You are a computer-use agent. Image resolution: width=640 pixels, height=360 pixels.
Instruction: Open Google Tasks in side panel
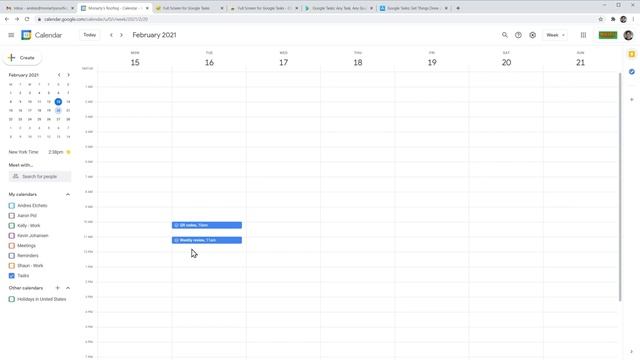coord(632,71)
